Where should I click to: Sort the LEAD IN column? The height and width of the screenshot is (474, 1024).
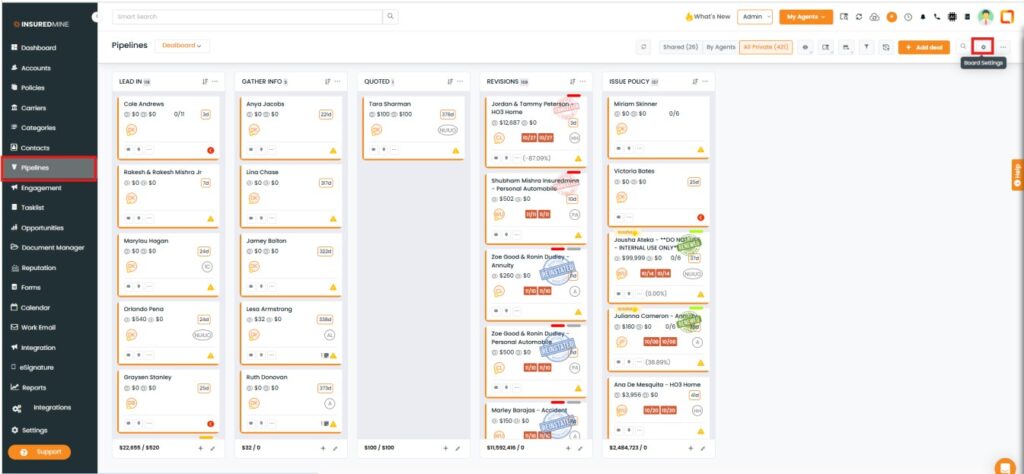click(205, 82)
